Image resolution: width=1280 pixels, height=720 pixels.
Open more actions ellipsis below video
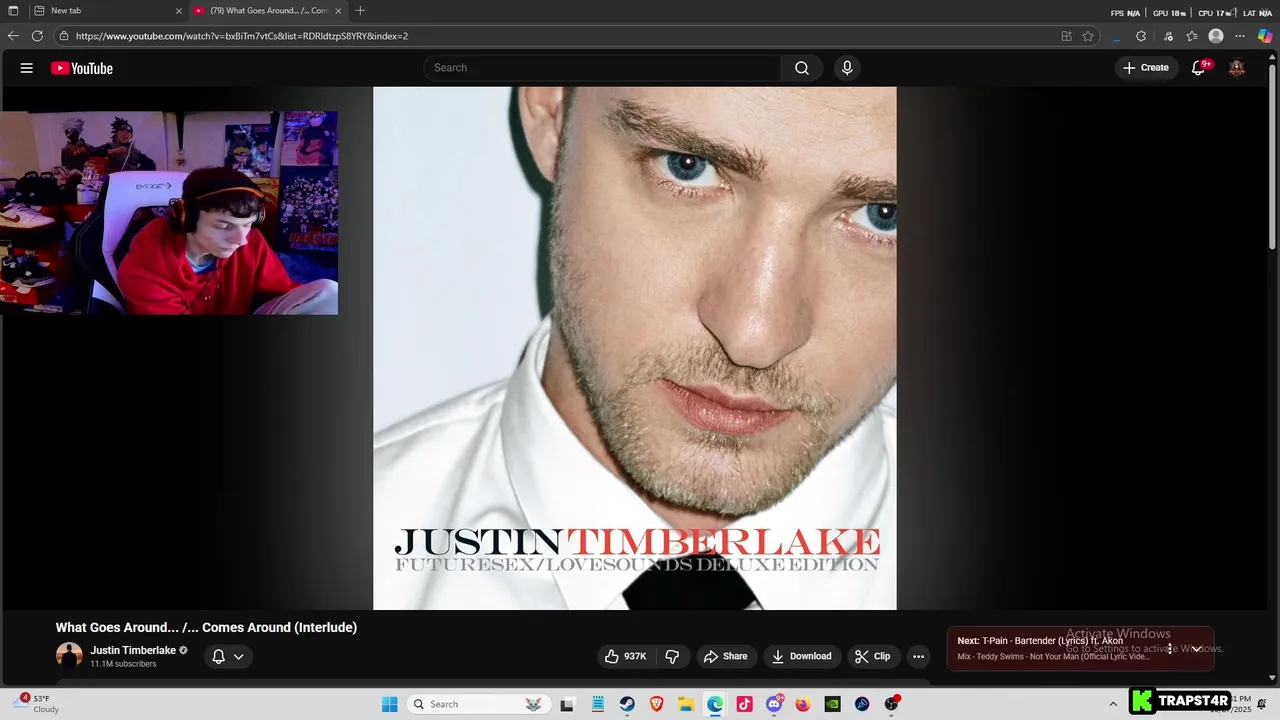pyautogui.click(x=918, y=656)
